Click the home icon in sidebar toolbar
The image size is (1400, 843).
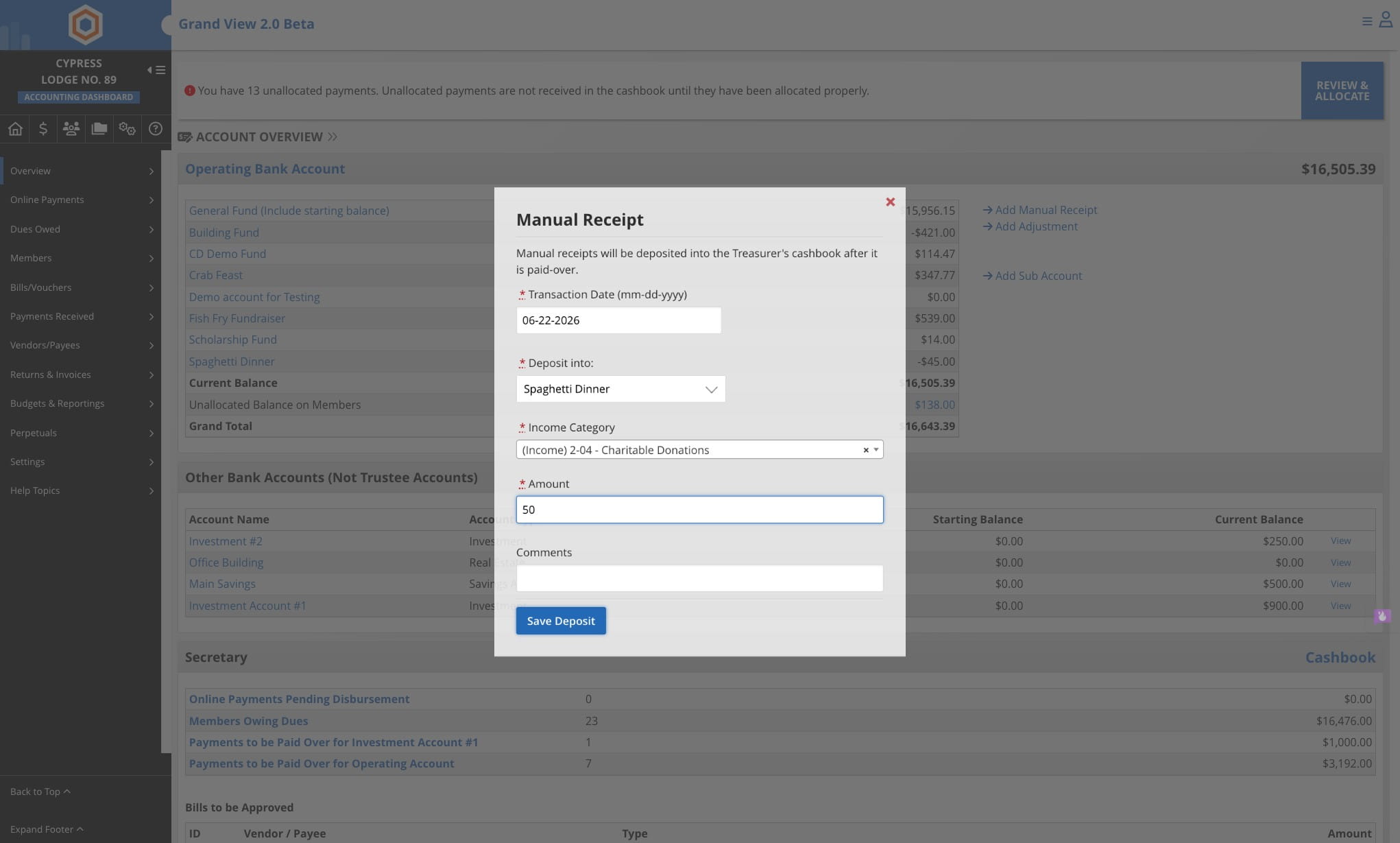[15, 128]
